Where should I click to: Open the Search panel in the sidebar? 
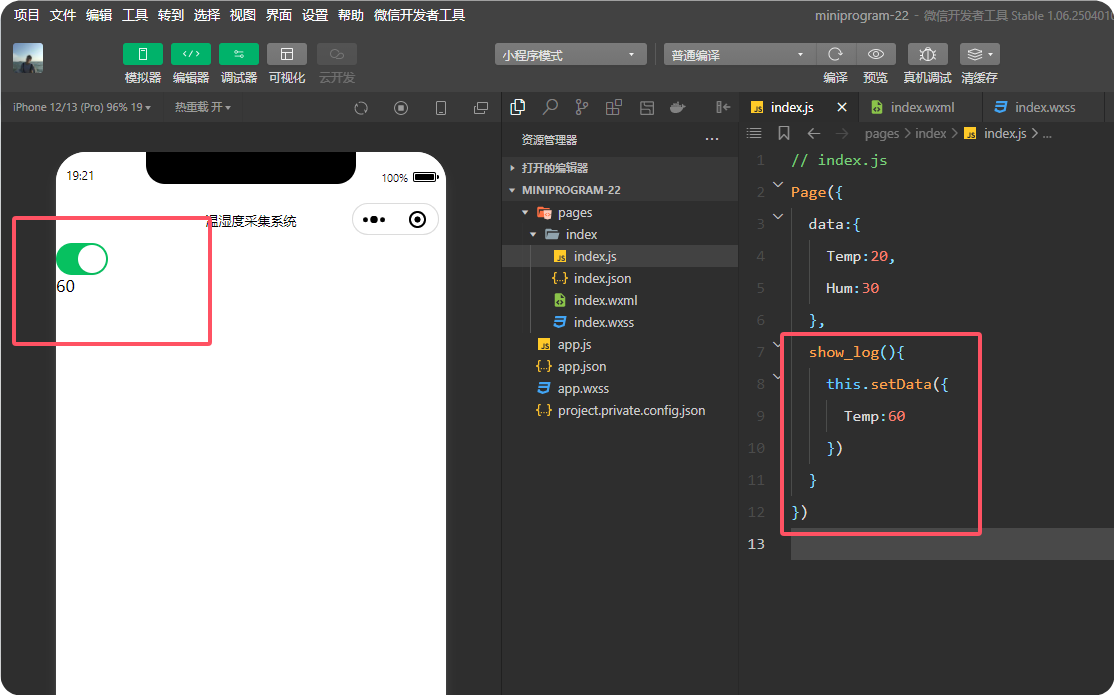[x=549, y=106]
